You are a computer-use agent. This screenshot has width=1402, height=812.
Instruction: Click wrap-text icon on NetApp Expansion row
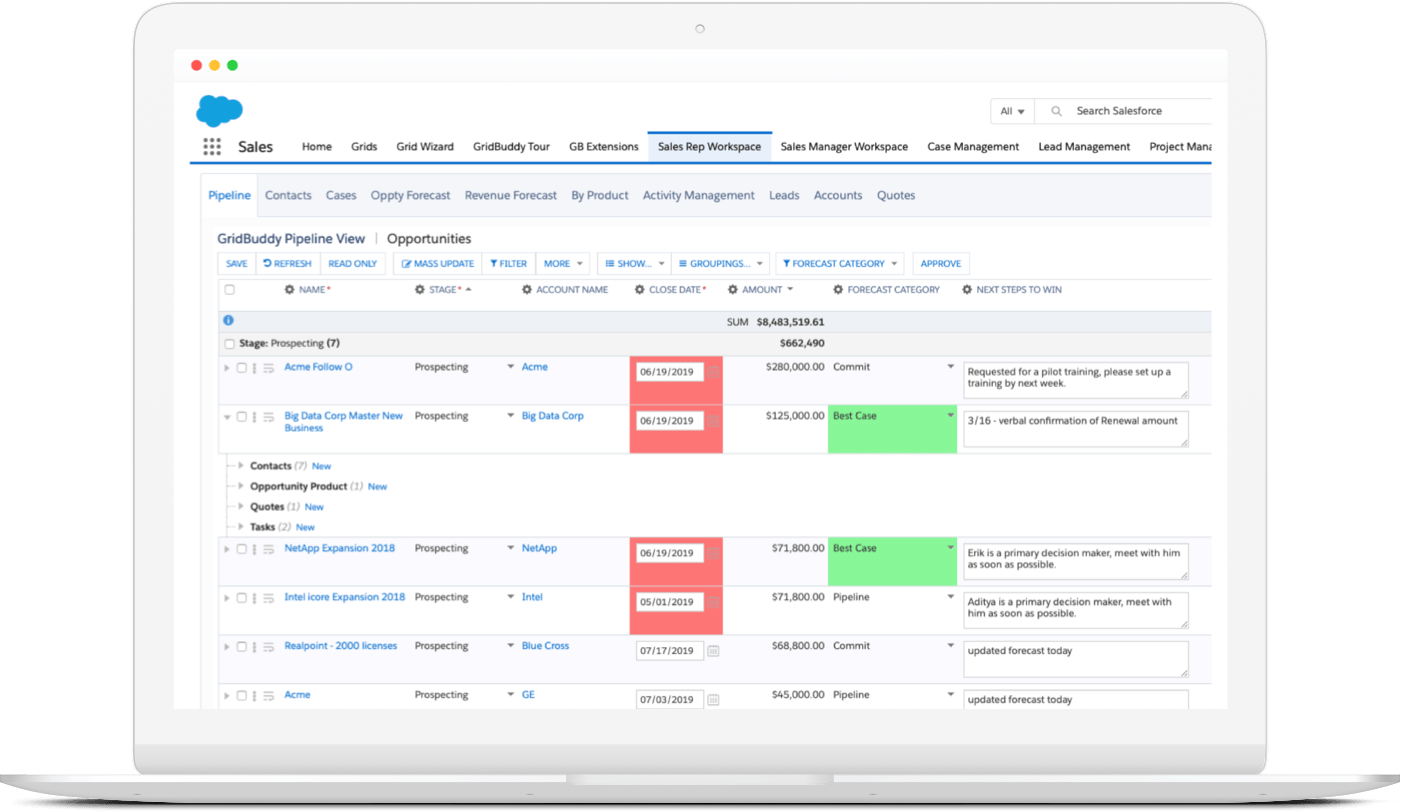click(268, 549)
